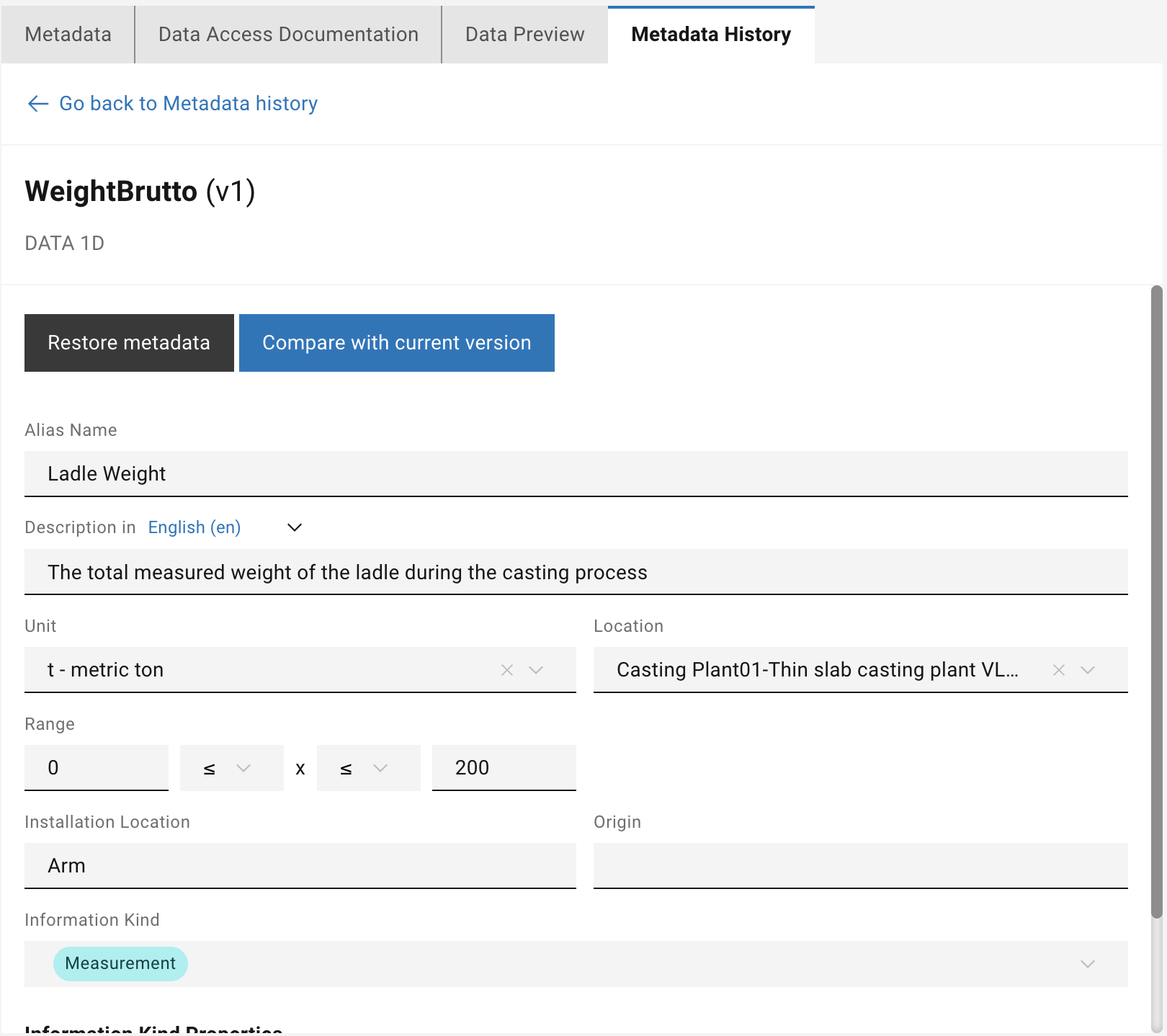Clear the Location field with X icon

click(1058, 670)
